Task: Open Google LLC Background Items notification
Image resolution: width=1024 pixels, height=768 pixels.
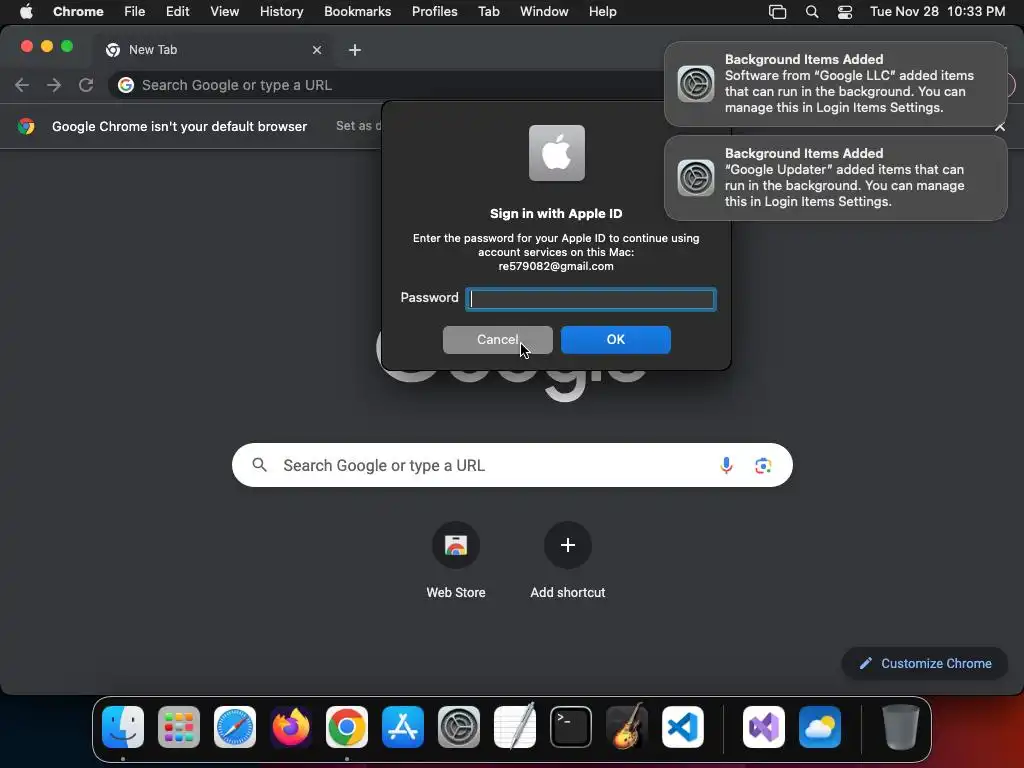Action: pyautogui.click(x=835, y=84)
